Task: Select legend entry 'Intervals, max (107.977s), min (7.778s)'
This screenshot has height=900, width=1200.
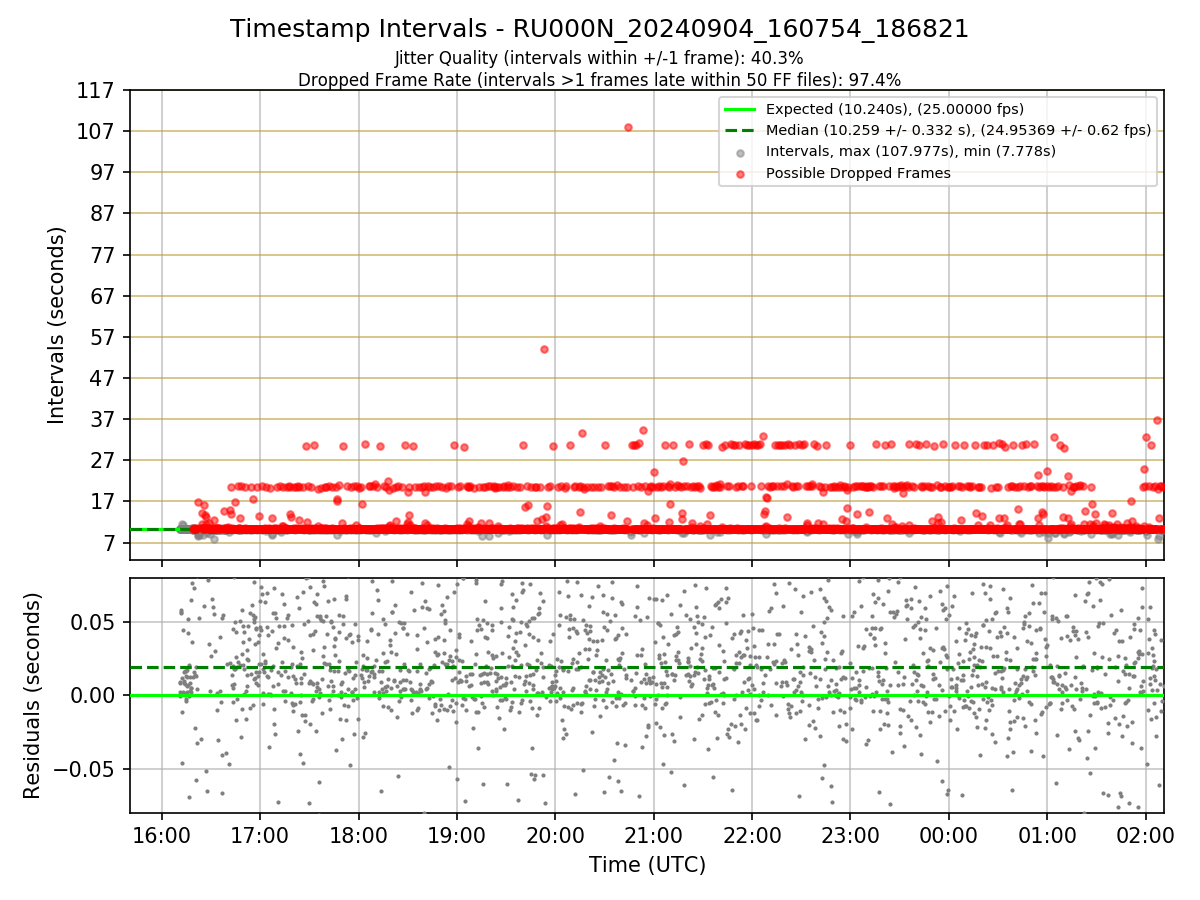Action: click(910, 151)
